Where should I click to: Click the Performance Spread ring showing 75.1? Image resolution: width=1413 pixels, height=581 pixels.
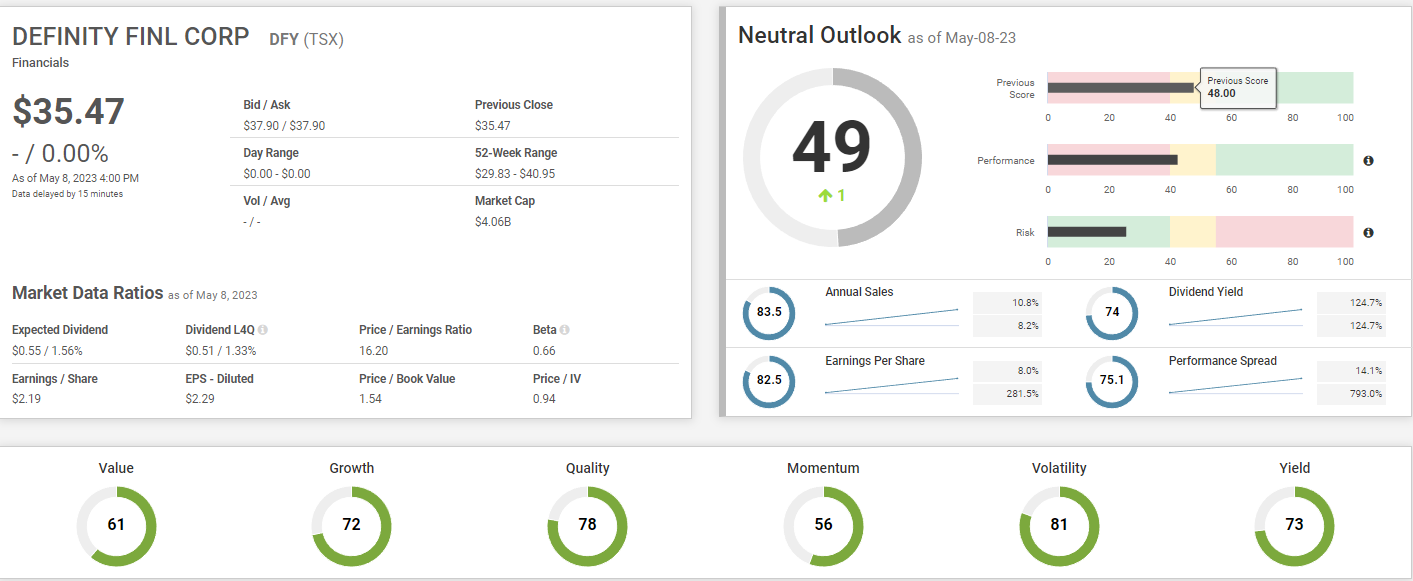tap(1112, 381)
